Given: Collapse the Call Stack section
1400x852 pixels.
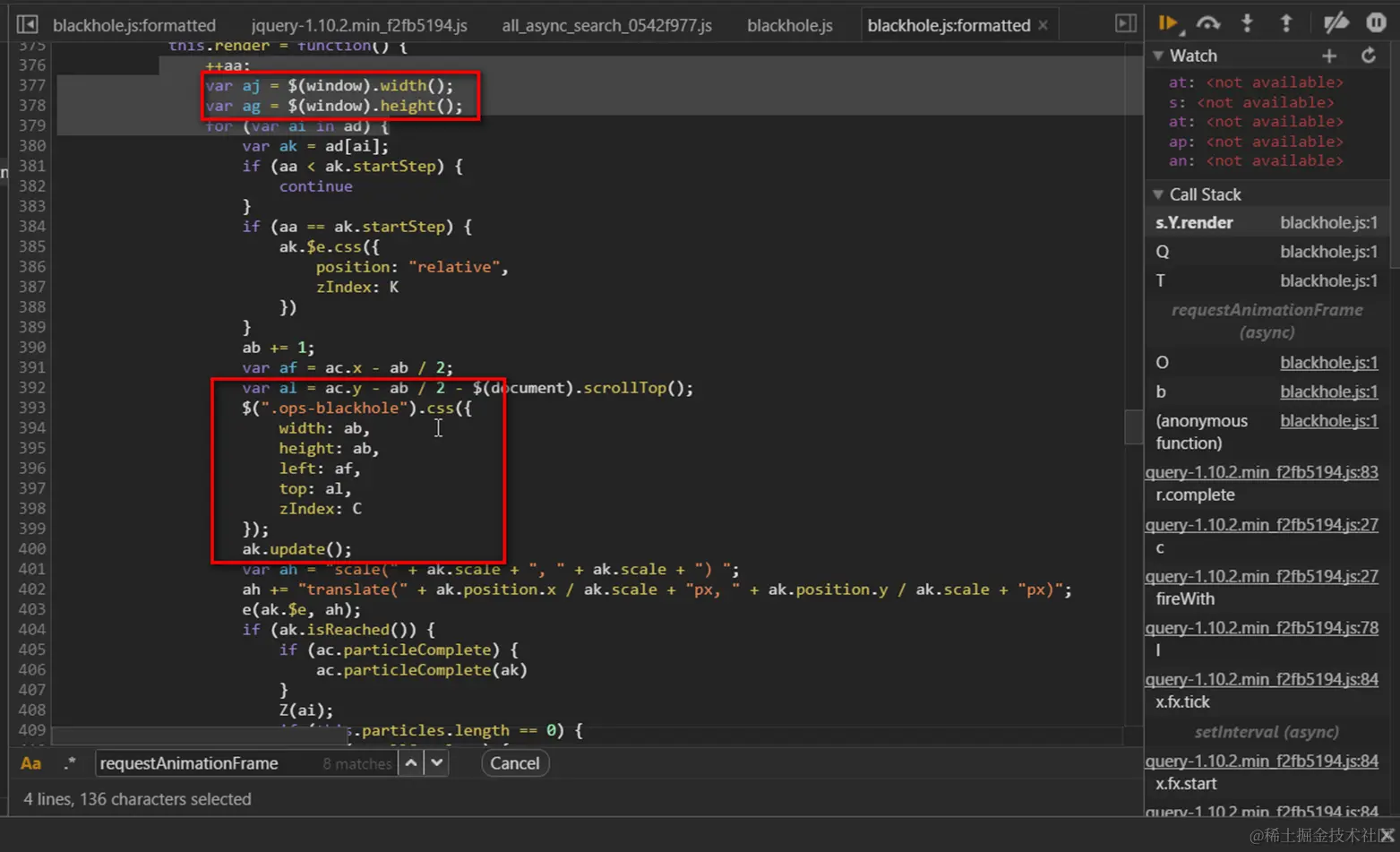Looking at the screenshot, I should click(x=1158, y=194).
